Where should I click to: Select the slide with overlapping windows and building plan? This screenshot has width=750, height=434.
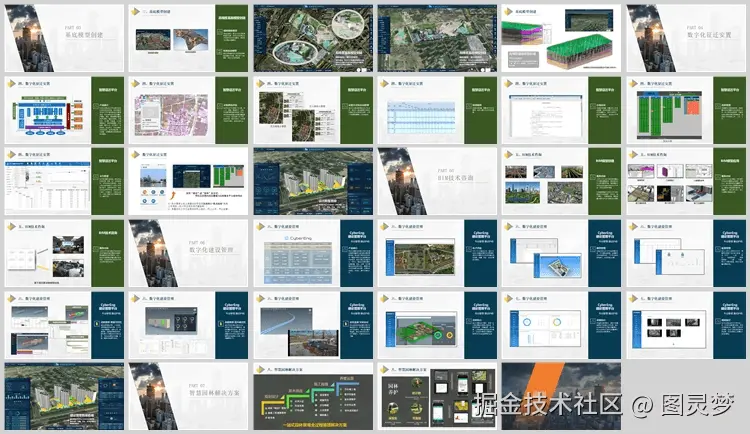tap(562, 253)
